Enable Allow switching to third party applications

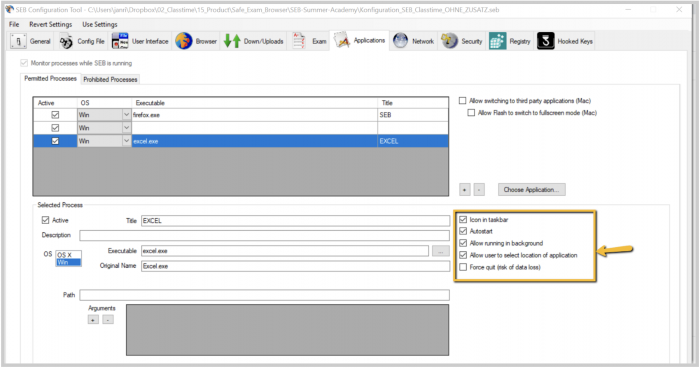pos(462,100)
